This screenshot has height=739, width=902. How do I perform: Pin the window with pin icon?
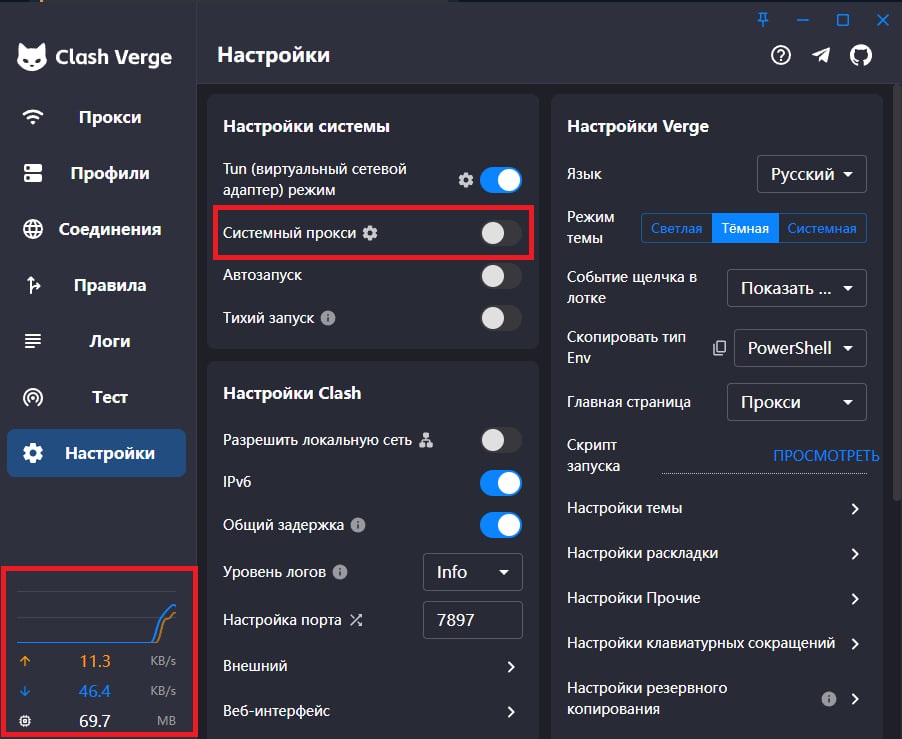point(763,20)
